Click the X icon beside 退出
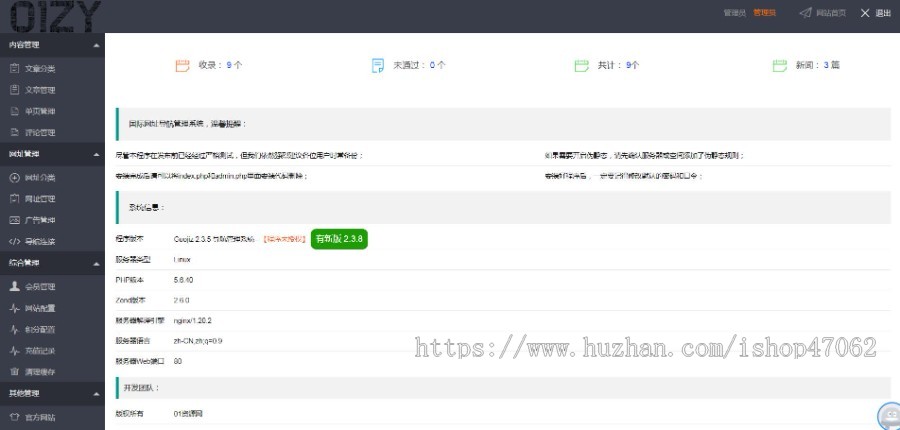 [x=865, y=13]
